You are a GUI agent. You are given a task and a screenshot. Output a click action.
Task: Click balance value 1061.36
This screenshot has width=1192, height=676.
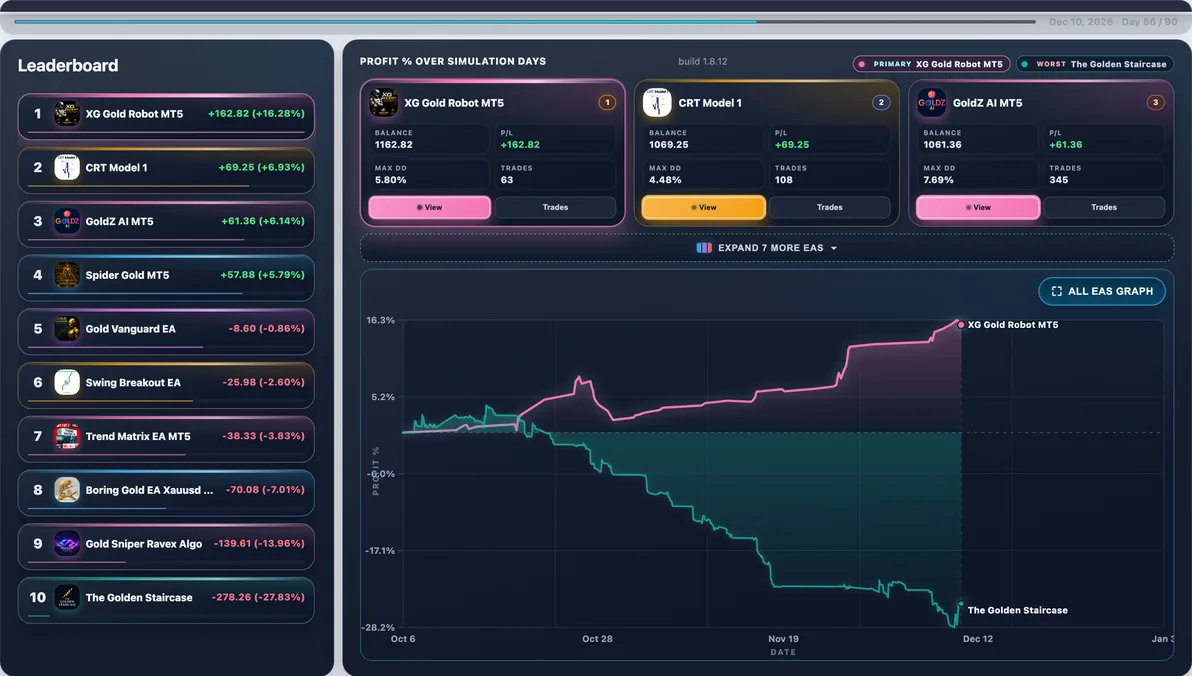pos(943,144)
